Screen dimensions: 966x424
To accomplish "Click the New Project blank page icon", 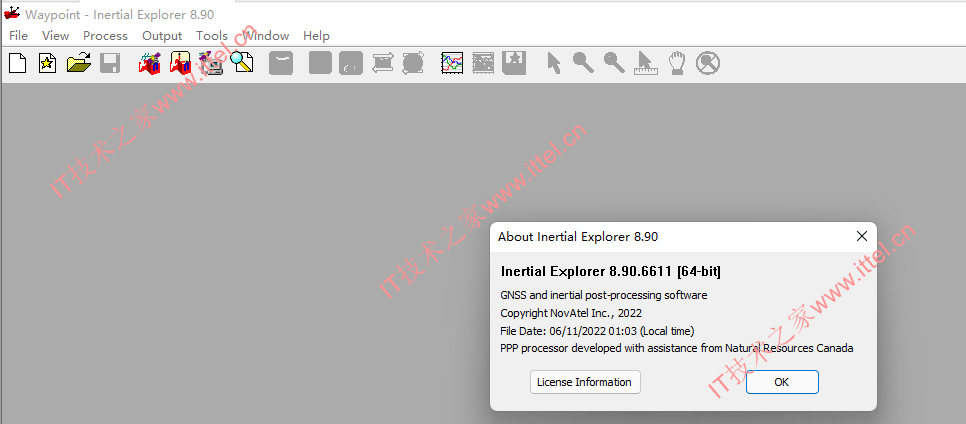I will [17, 63].
